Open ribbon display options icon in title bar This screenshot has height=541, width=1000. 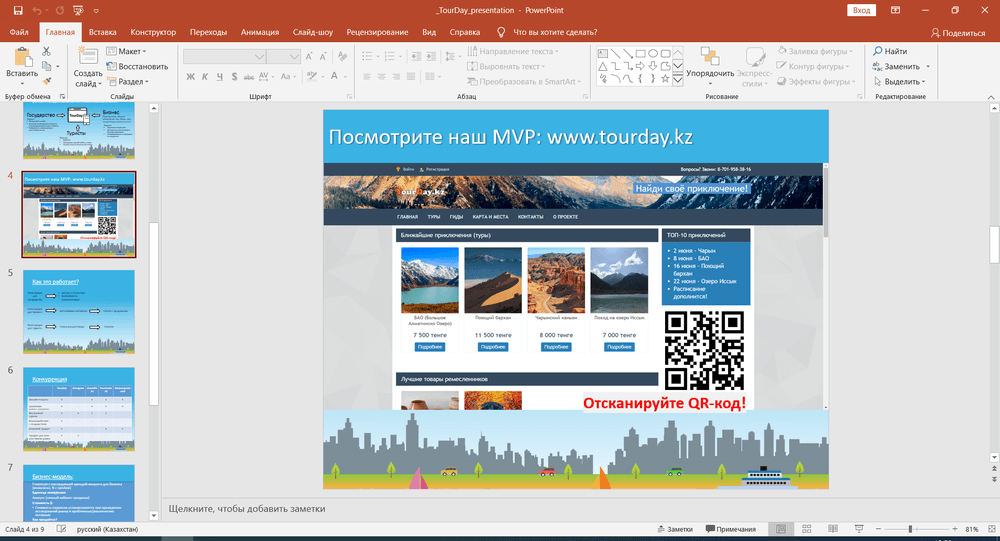(895, 10)
